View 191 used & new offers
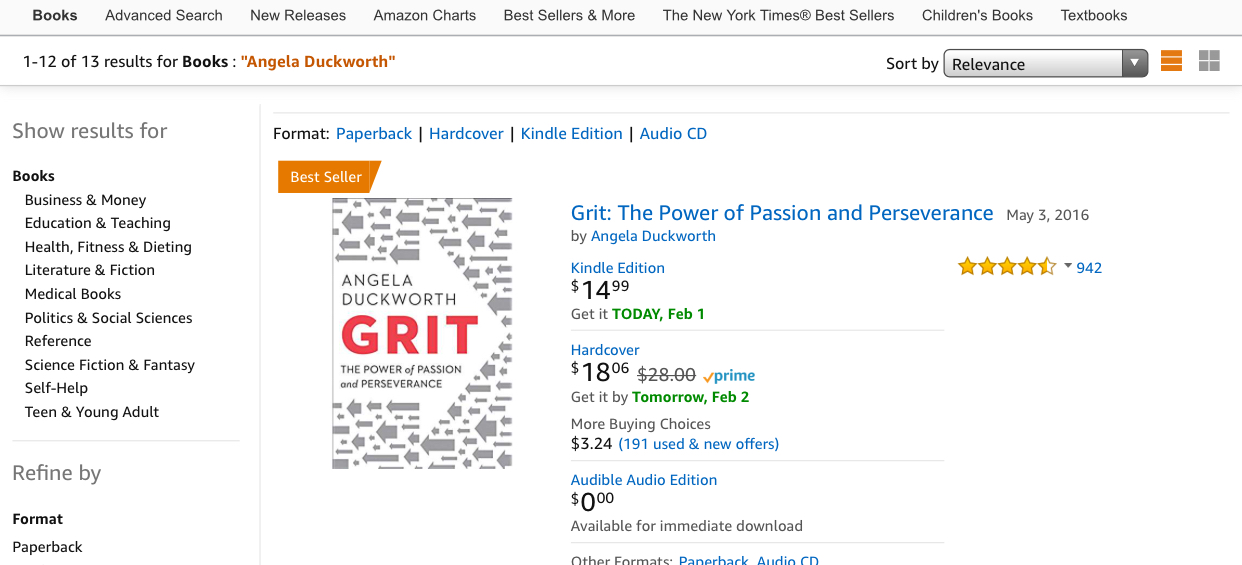 click(x=698, y=444)
